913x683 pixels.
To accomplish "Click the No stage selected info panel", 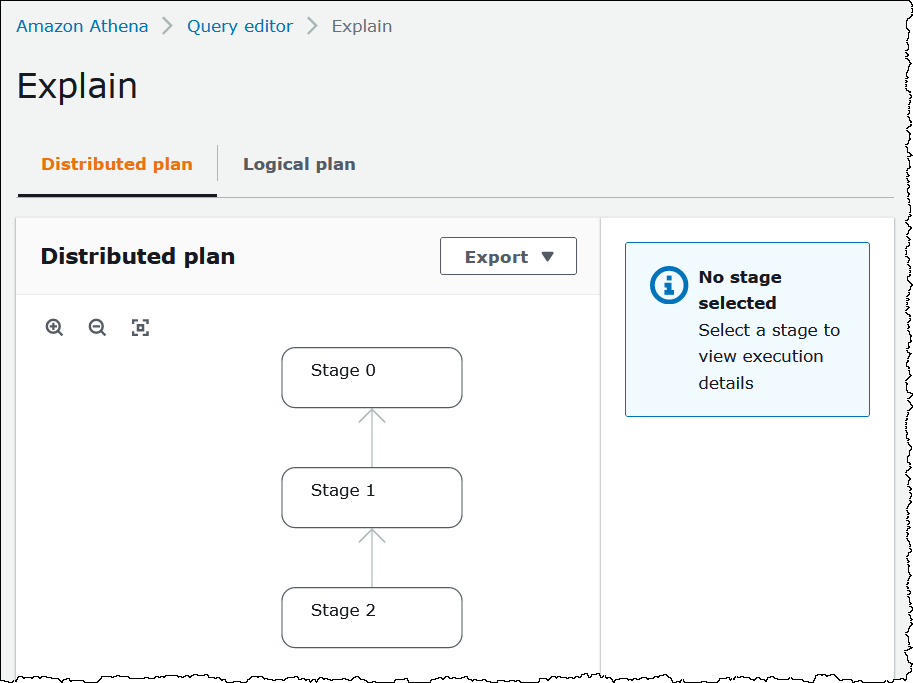I will tap(747, 330).
